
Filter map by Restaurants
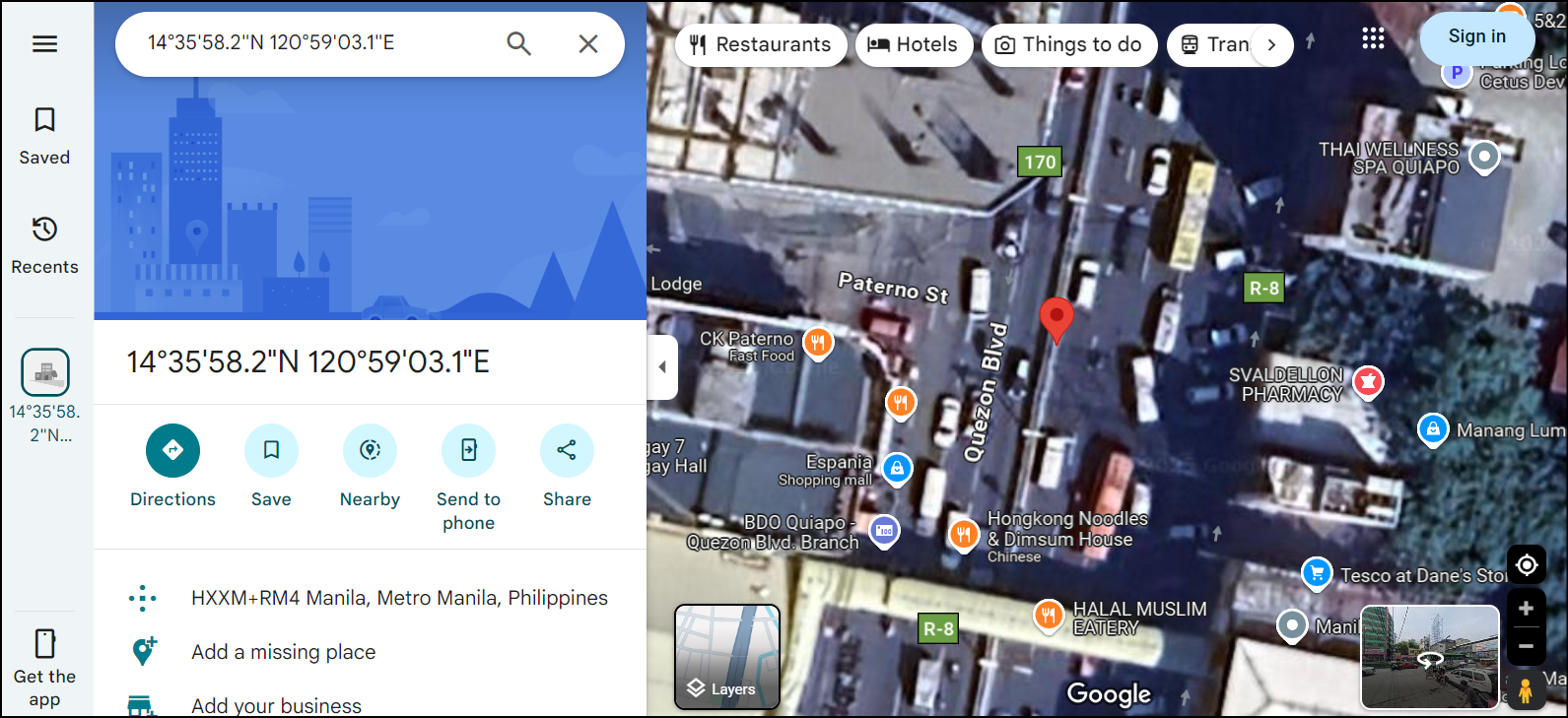pos(761,45)
